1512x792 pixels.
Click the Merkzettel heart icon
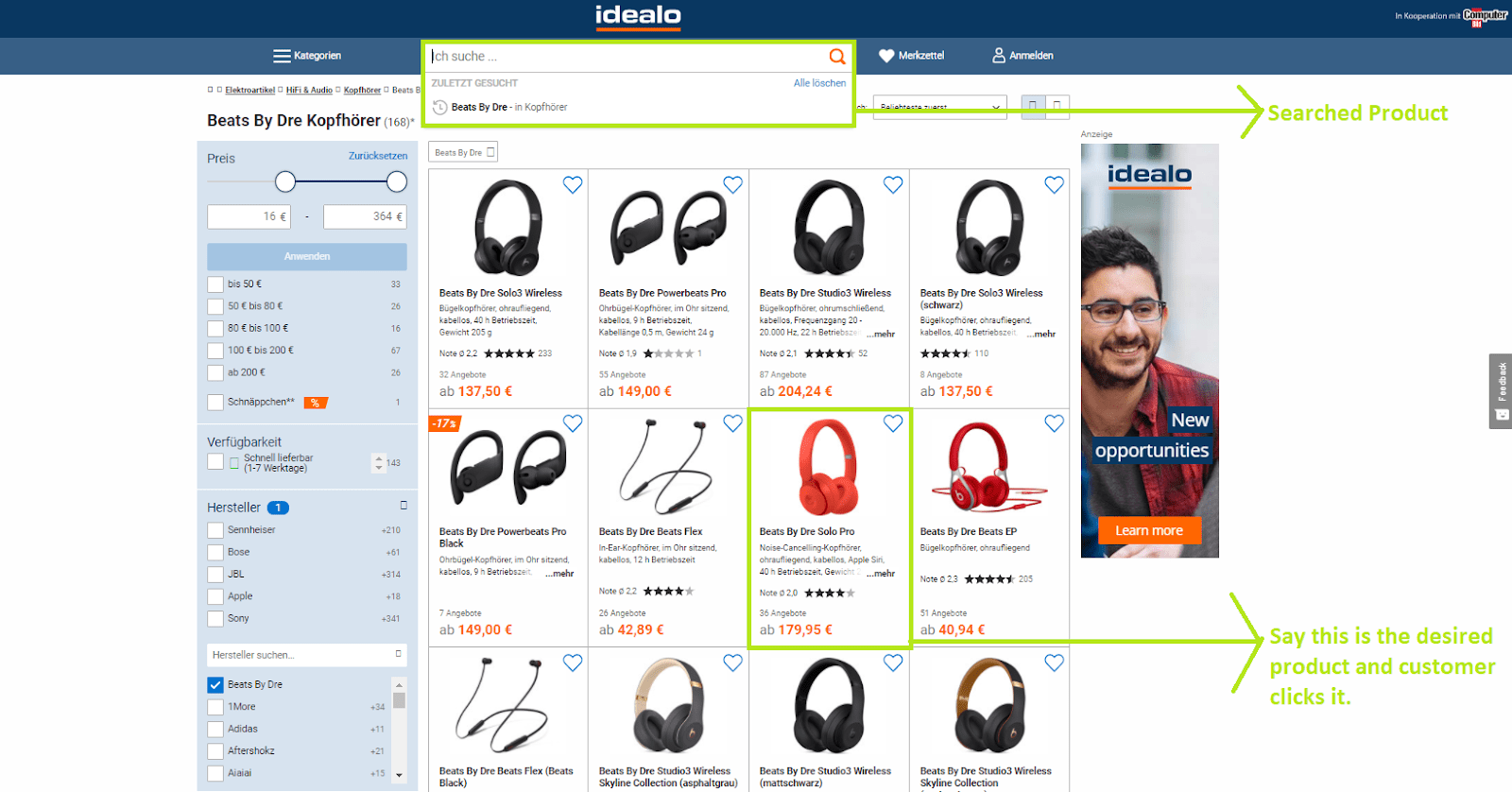[886, 56]
